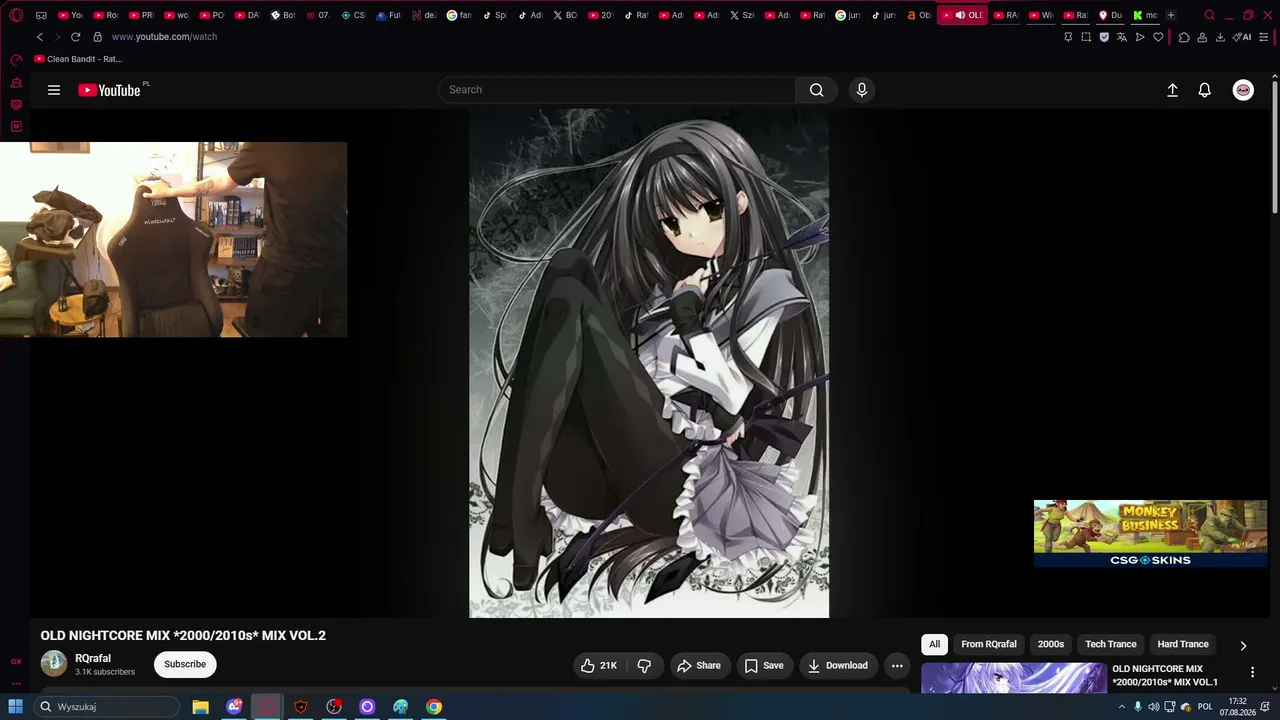
Task: Go back to the previous page
Action: (x=40, y=37)
